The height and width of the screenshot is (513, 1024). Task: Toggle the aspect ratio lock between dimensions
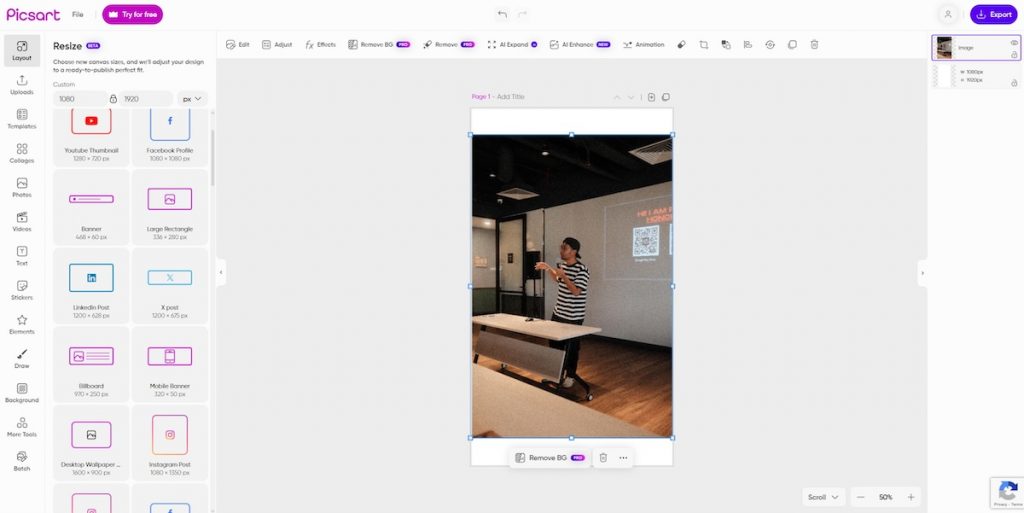coord(113,99)
